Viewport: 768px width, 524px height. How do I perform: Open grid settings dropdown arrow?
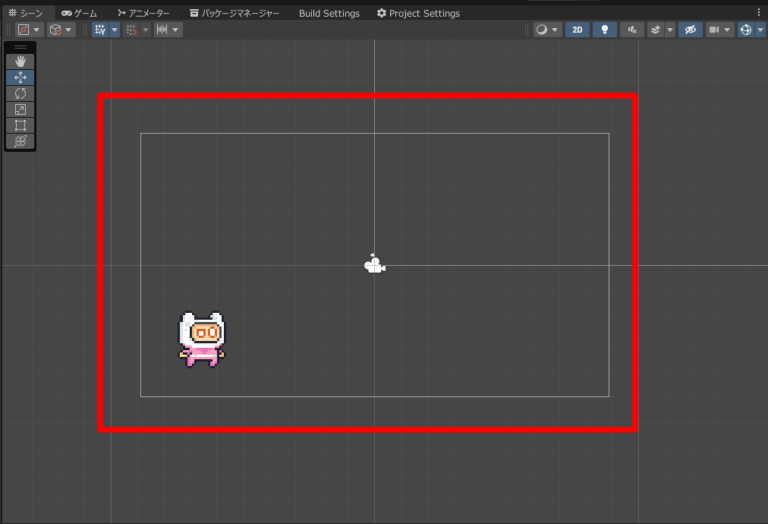coord(115,30)
